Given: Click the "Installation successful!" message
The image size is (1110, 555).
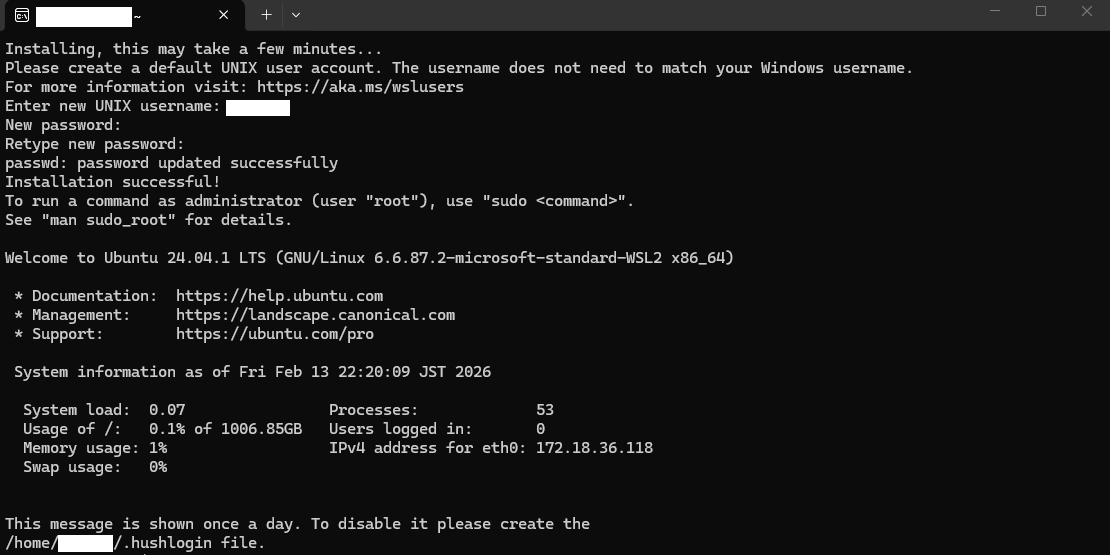Looking at the screenshot, I should point(113,182).
